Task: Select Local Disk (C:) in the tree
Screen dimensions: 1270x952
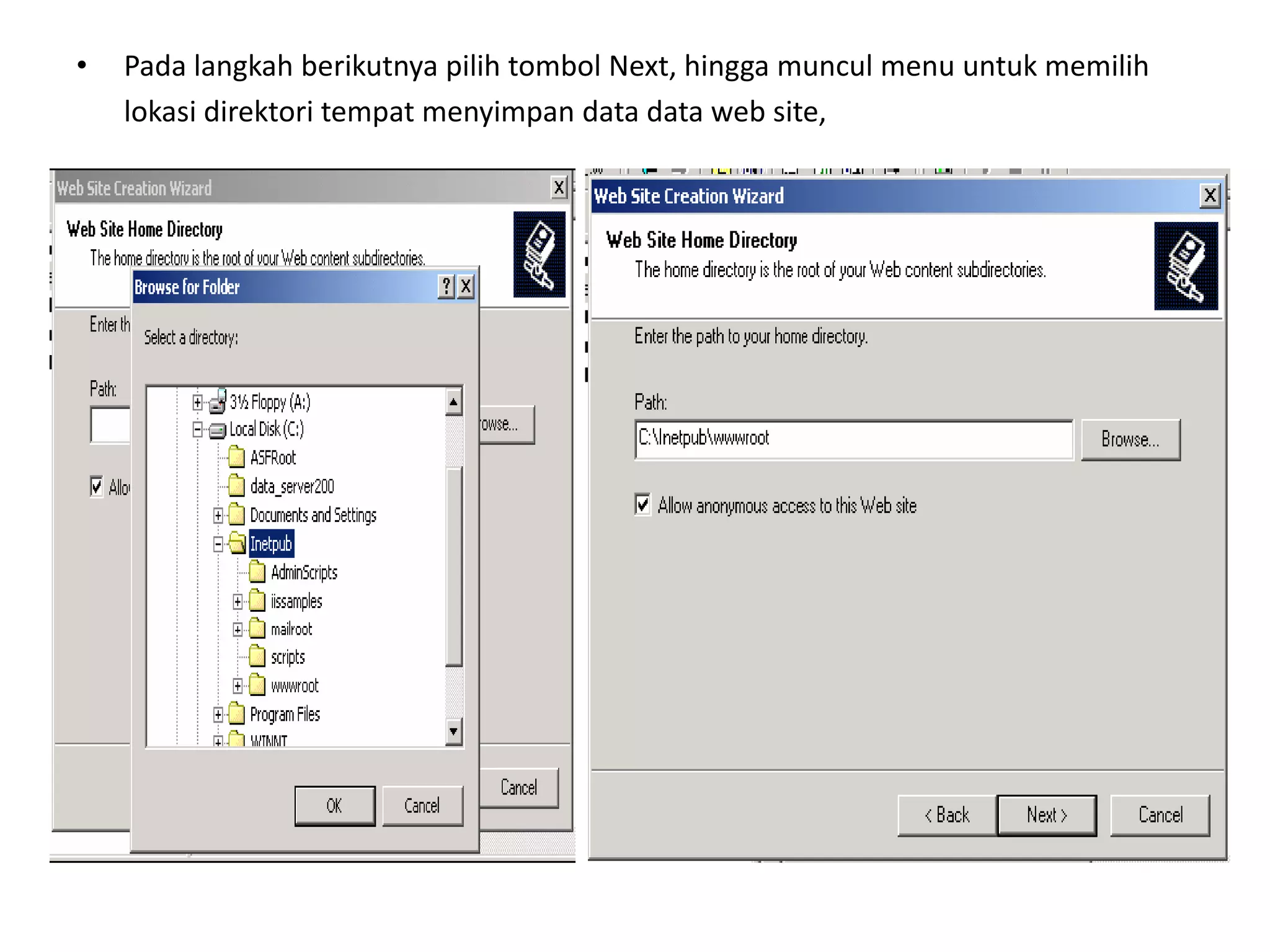Action: pyautogui.click(x=267, y=430)
